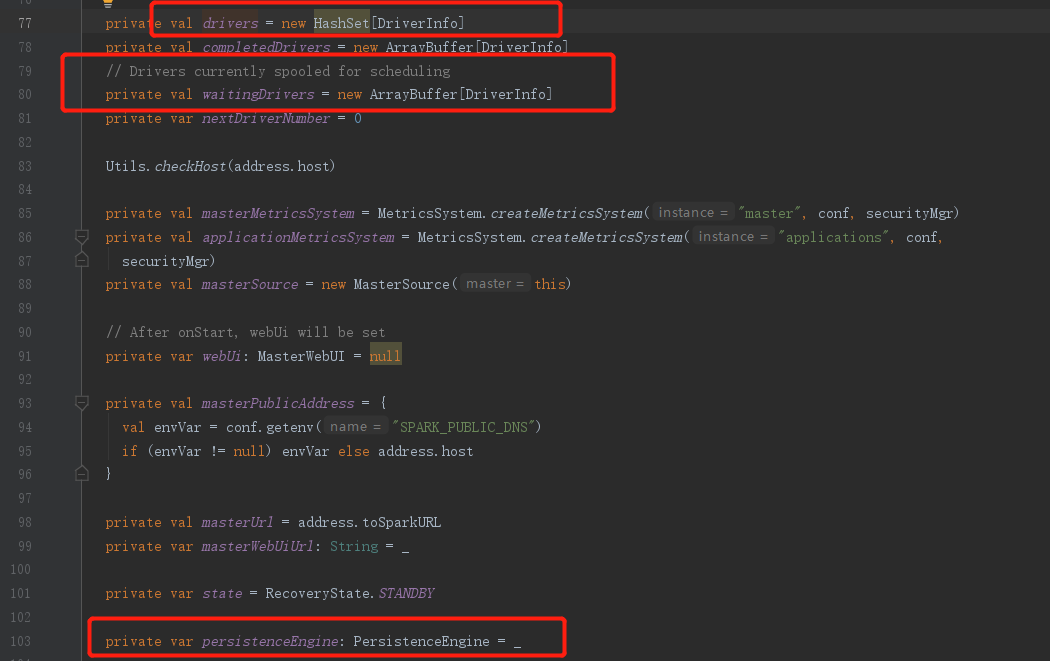
Task: Click 'createMetricsSystem' call on line 85
Action: point(567,213)
